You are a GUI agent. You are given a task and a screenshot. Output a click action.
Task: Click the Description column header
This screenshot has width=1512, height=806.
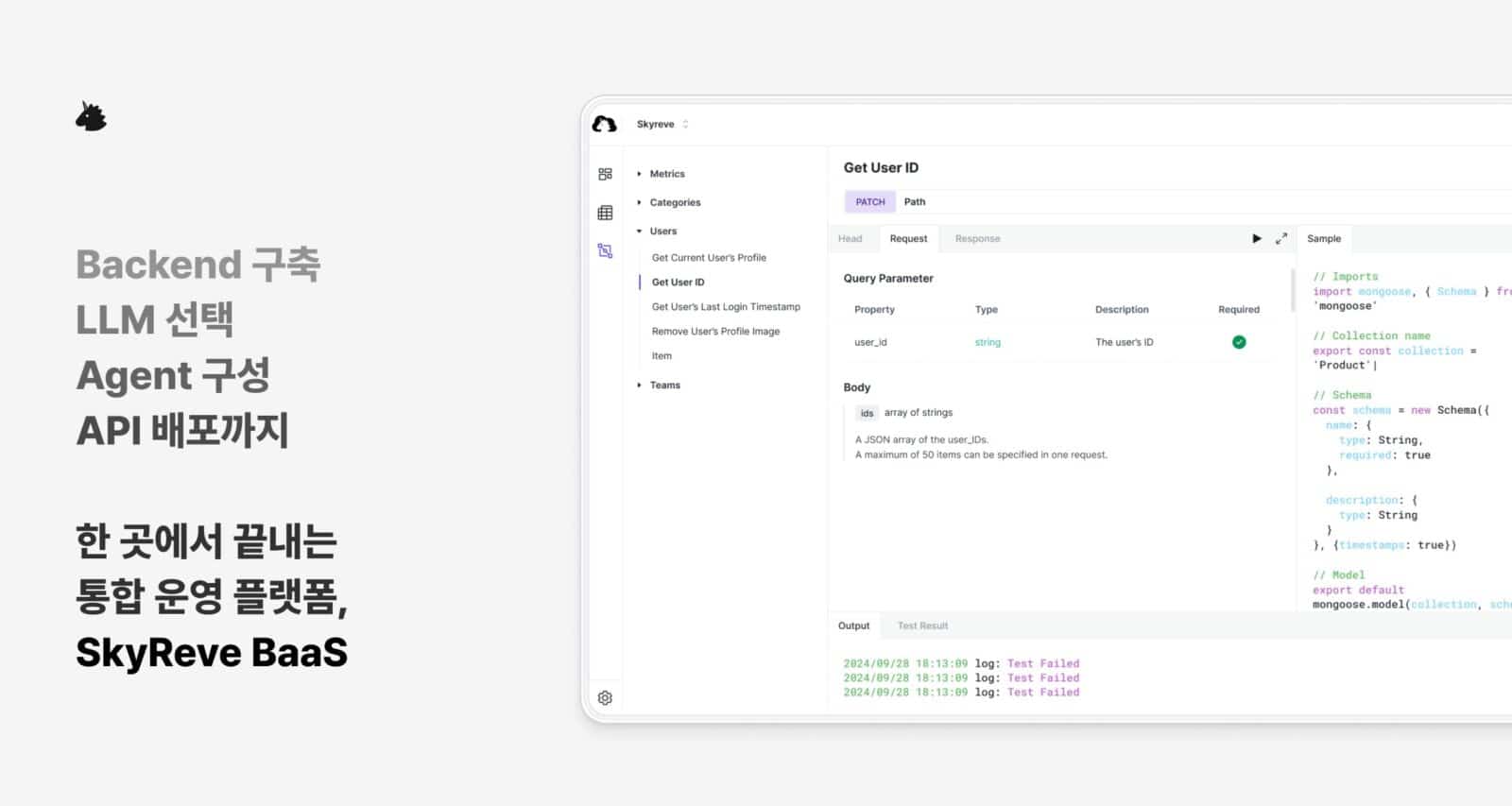pos(1122,309)
